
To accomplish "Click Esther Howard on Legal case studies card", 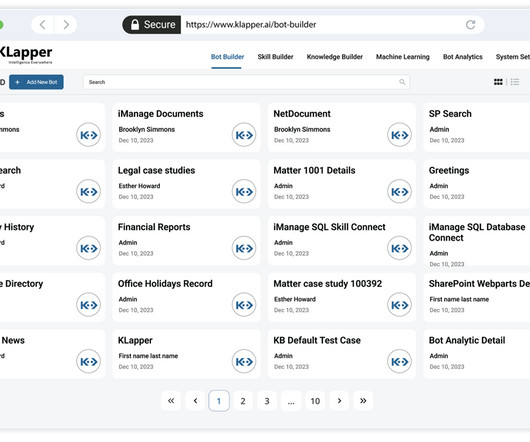I will pyautogui.click(x=139, y=186).
